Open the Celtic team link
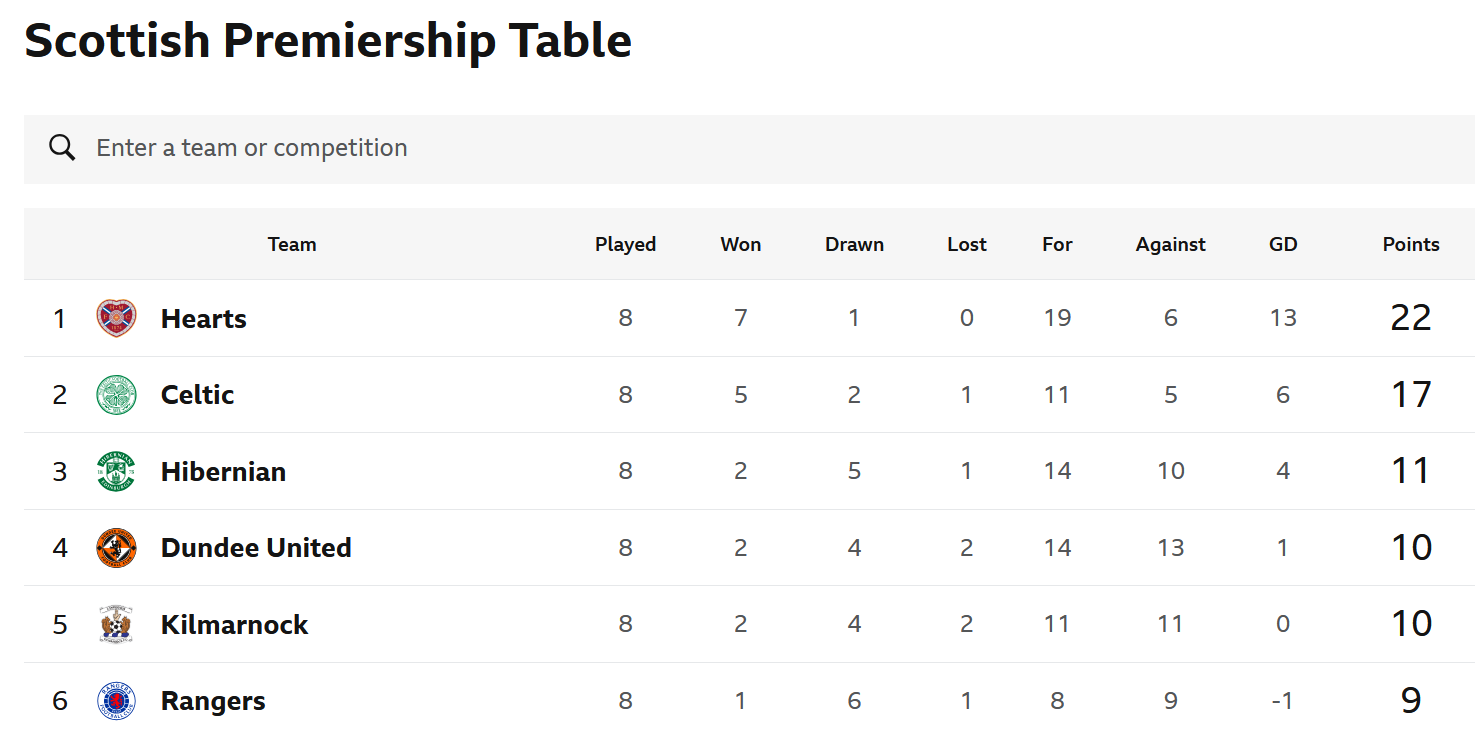This screenshot has height=735, width=1475. click(x=198, y=395)
